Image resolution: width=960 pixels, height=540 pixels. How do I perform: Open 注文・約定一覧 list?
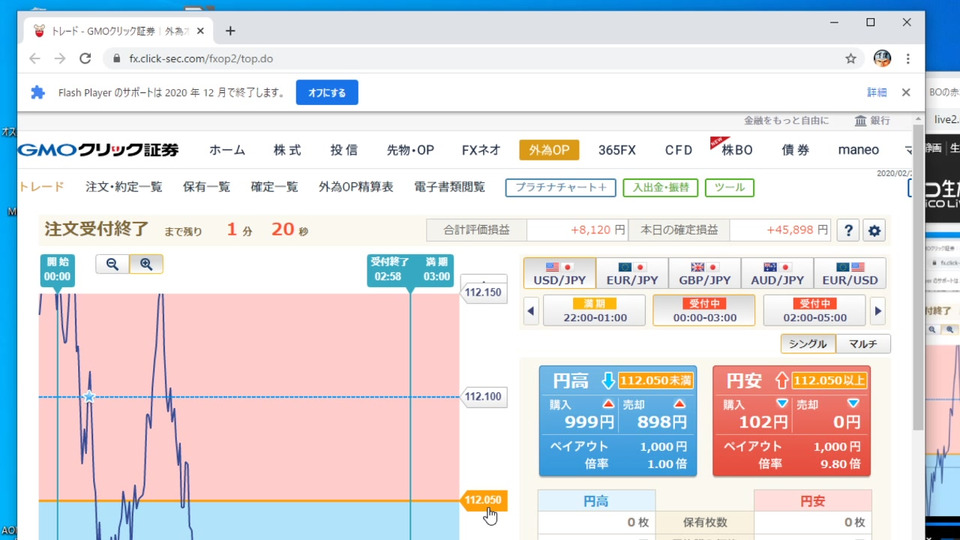(124, 187)
